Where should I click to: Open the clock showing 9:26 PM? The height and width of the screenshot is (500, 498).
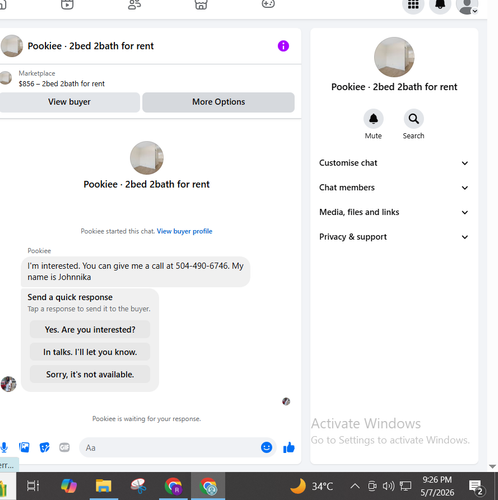point(437,486)
